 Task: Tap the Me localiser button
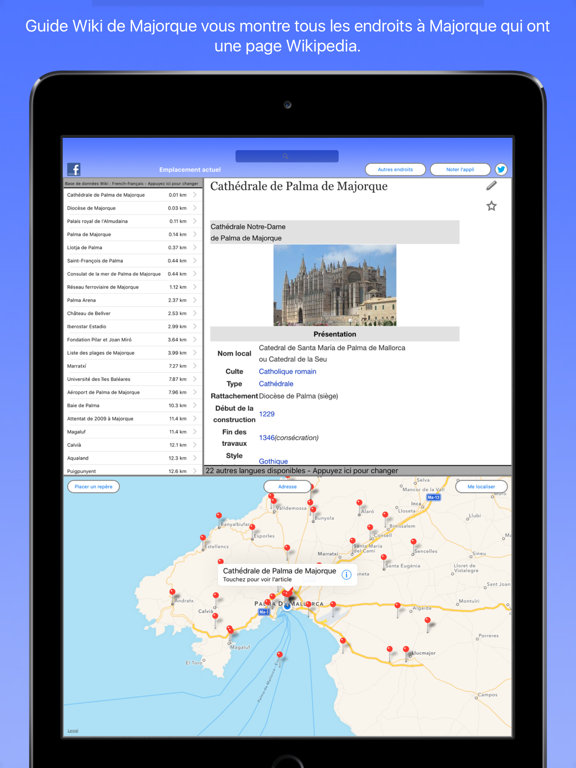481,487
